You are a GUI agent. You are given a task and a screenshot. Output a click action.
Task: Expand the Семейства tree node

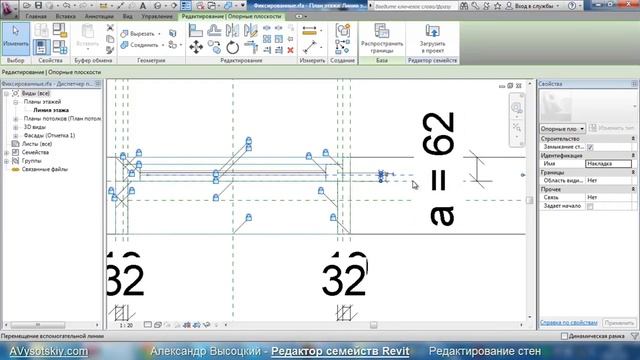point(7,152)
